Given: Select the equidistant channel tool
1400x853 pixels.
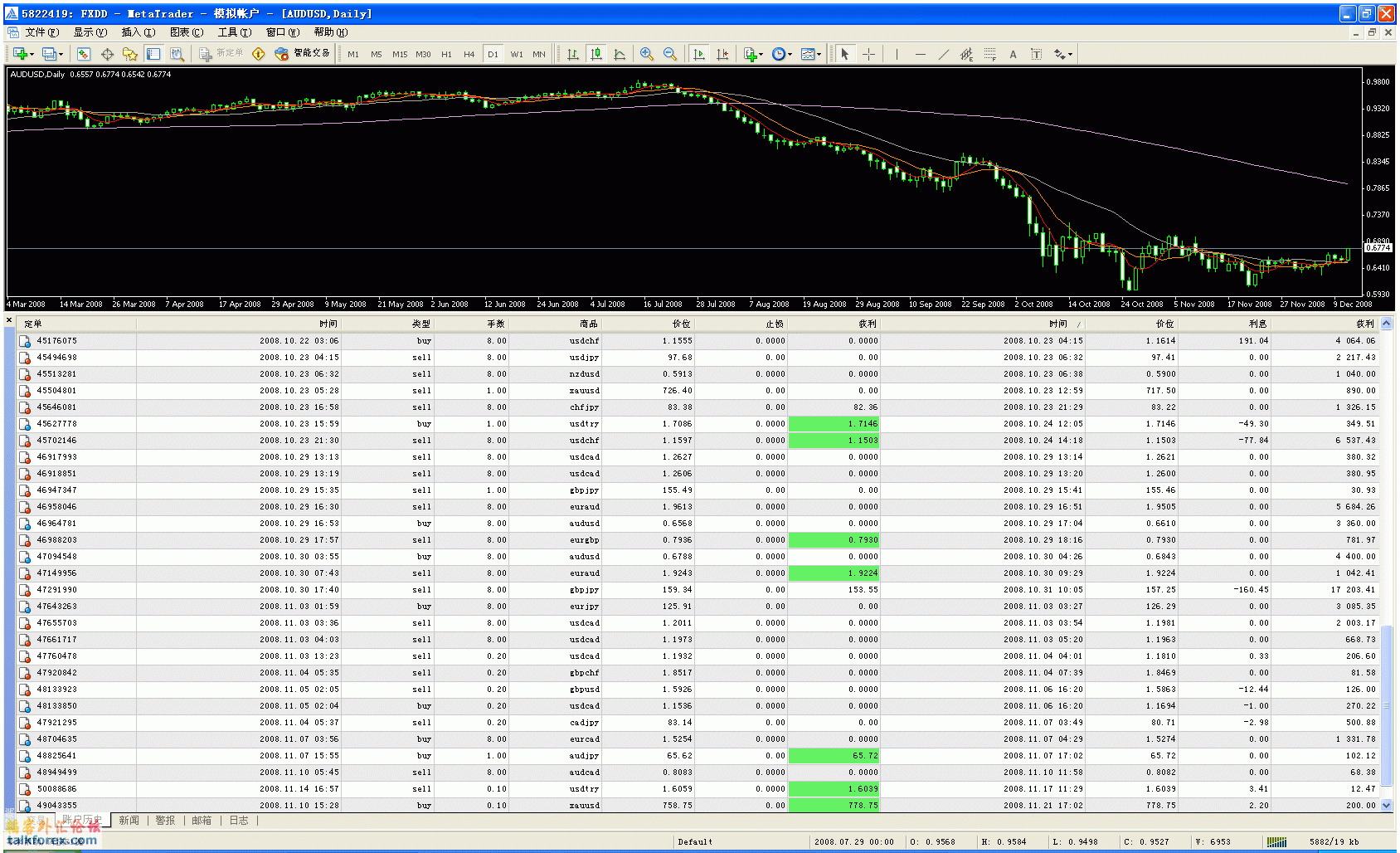Looking at the screenshot, I should coord(966,54).
